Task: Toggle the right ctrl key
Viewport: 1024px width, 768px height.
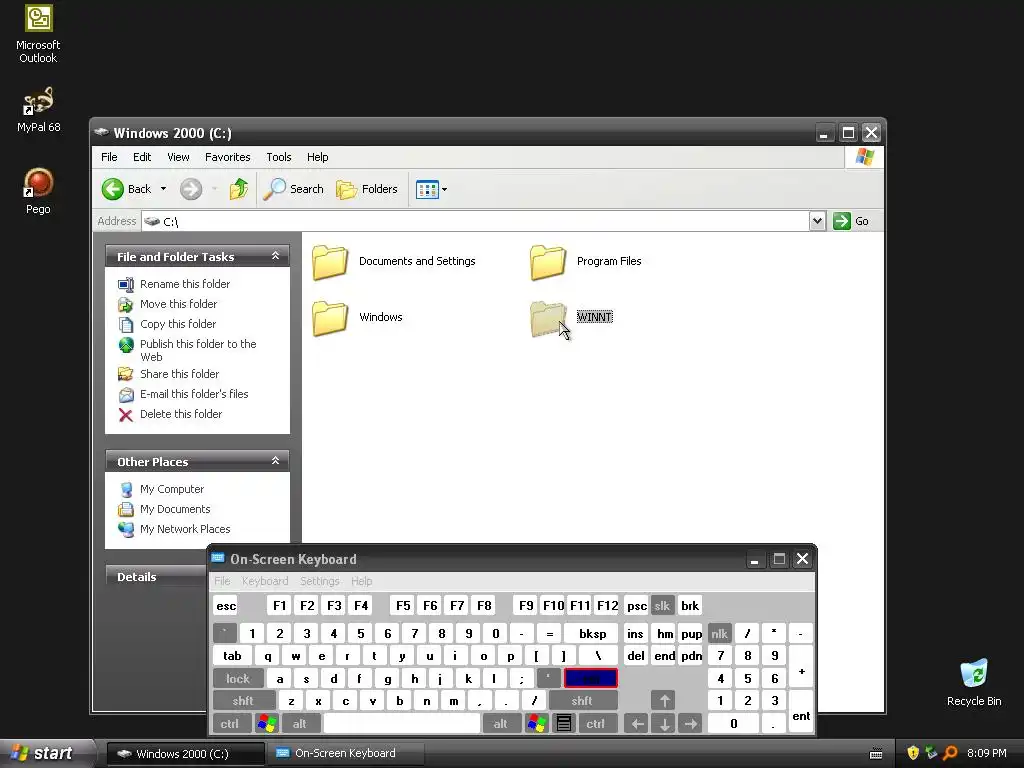Action: tap(596, 724)
